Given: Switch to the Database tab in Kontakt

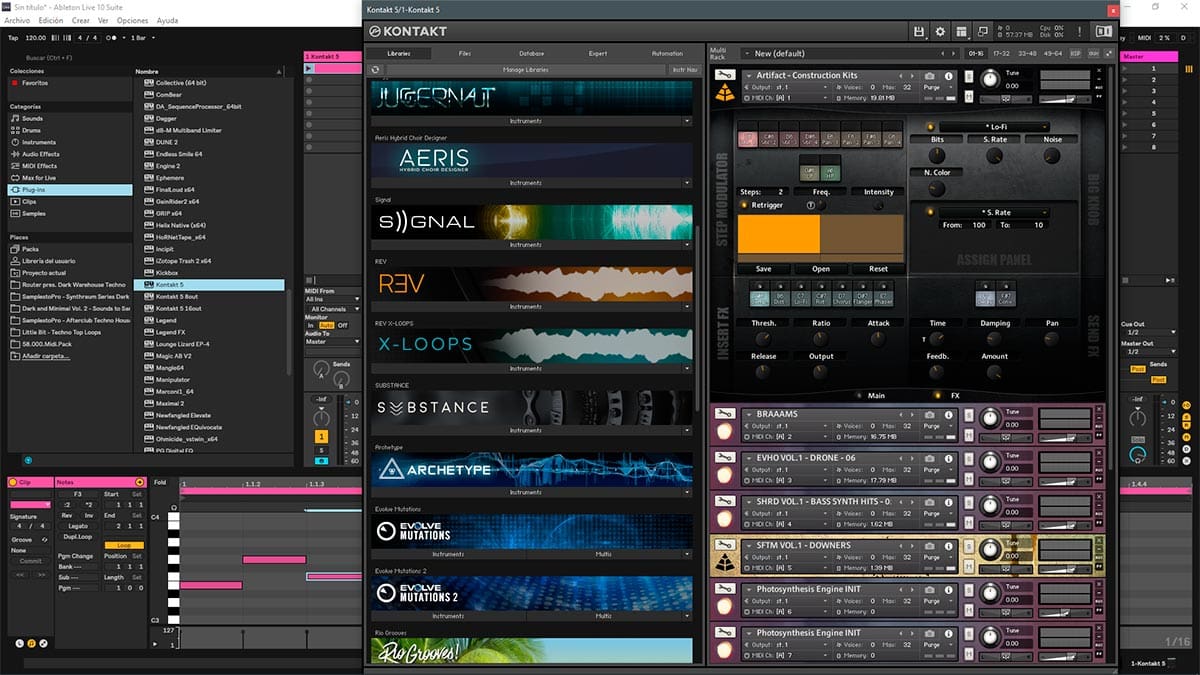Looking at the screenshot, I should pyautogui.click(x=532, y=53).
